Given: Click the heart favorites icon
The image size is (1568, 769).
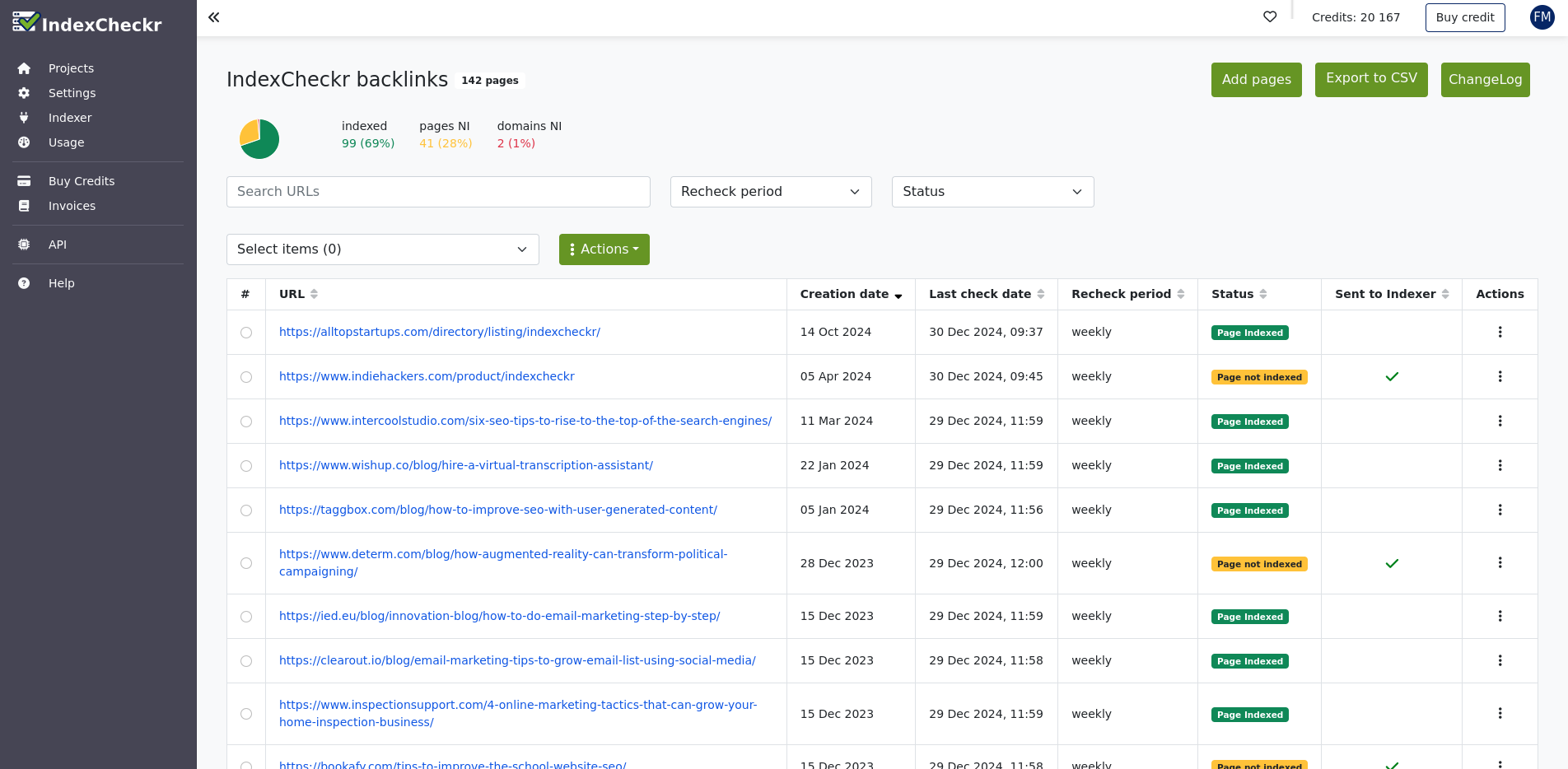Looking at the screenshot, I should pos(1270,17).
